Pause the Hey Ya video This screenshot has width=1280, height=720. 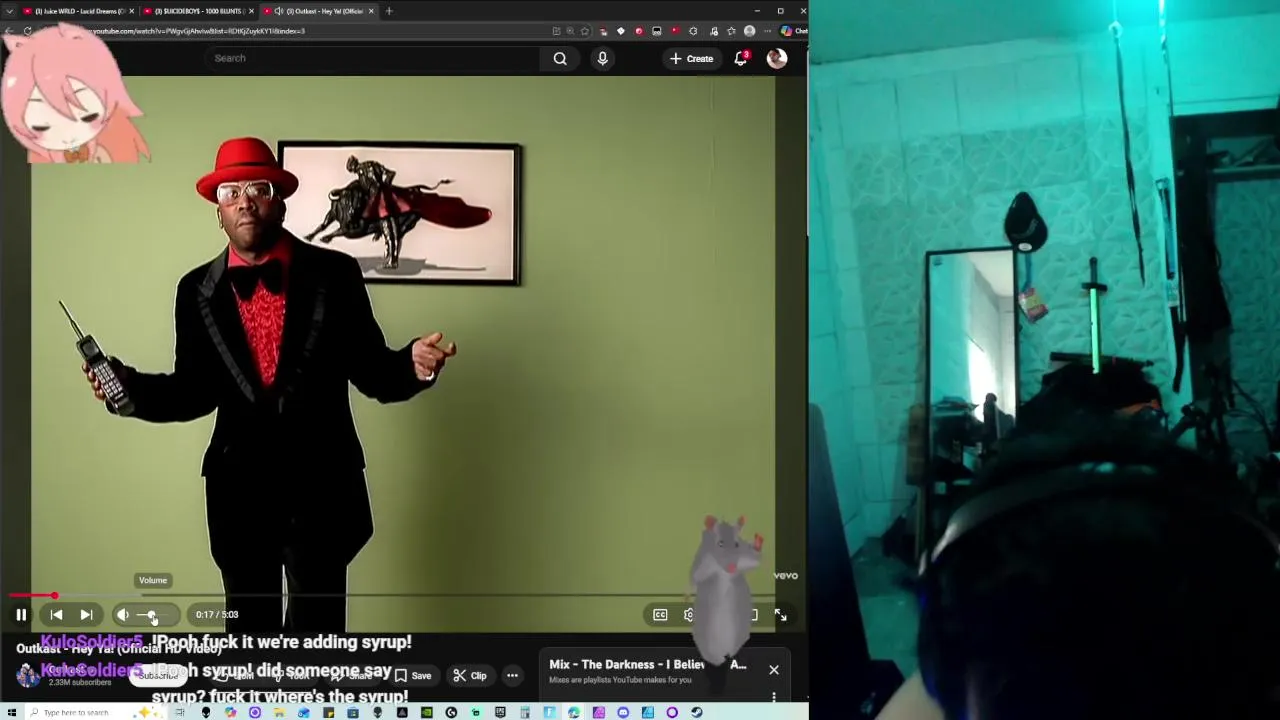21,615
